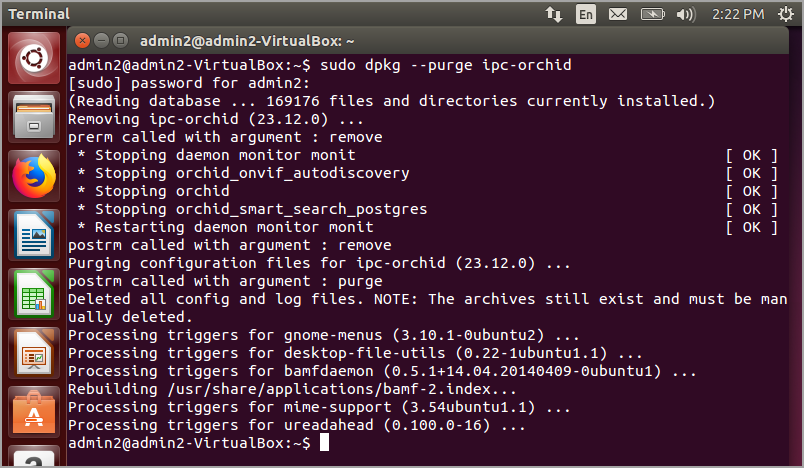Click the terminal window title bar text
This screenshot has height=468, width=804.
(x=247, y=41)
